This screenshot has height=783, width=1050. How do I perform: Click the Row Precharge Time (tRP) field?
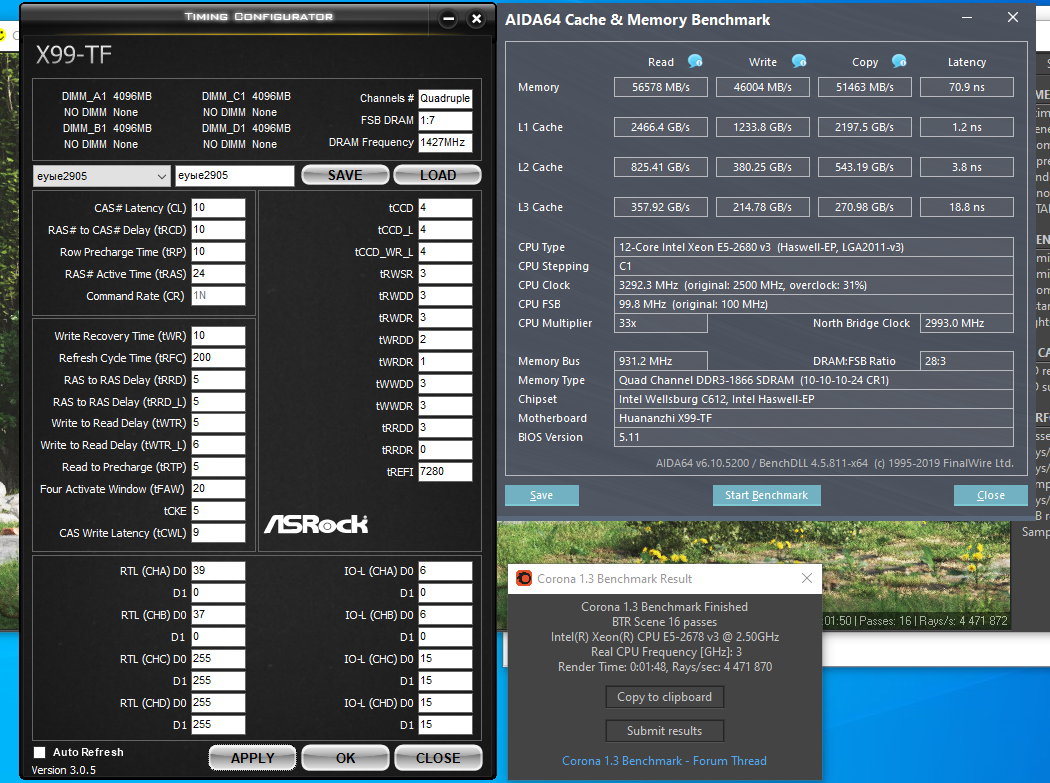(x=218, y=252)
